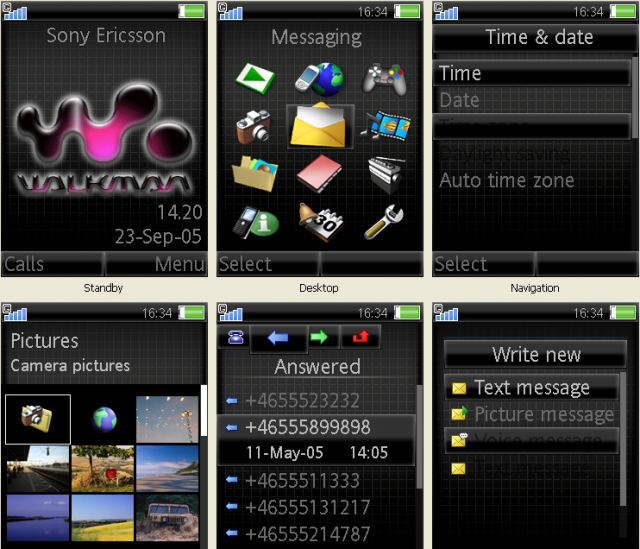The width and height of the screenshot is (640, 549).
Task: Open the yellow field landscape thumbnail
Action: click(x=103, y=518)
